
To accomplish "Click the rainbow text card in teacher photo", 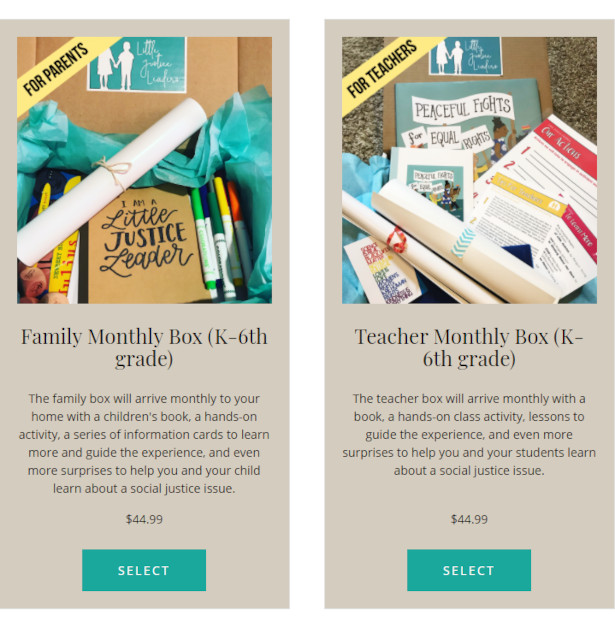I will pyautogui.click(x=382, y=271).
